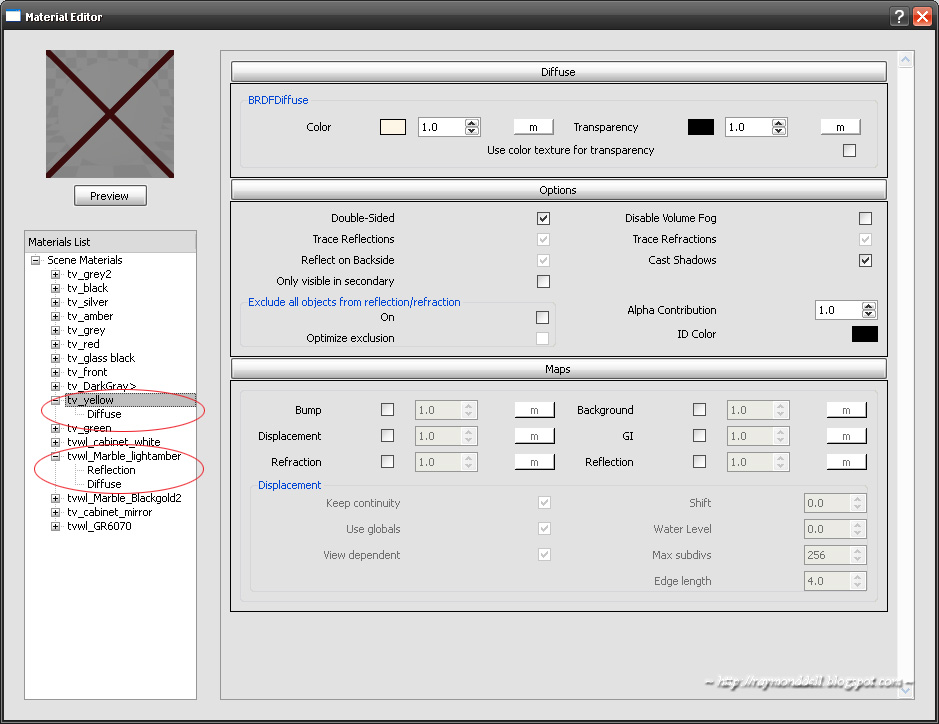The image size is (939, 724).
Task: Toggle the Double-Sided checkbox
Action: pyautogui.click(x=543, y=219)
